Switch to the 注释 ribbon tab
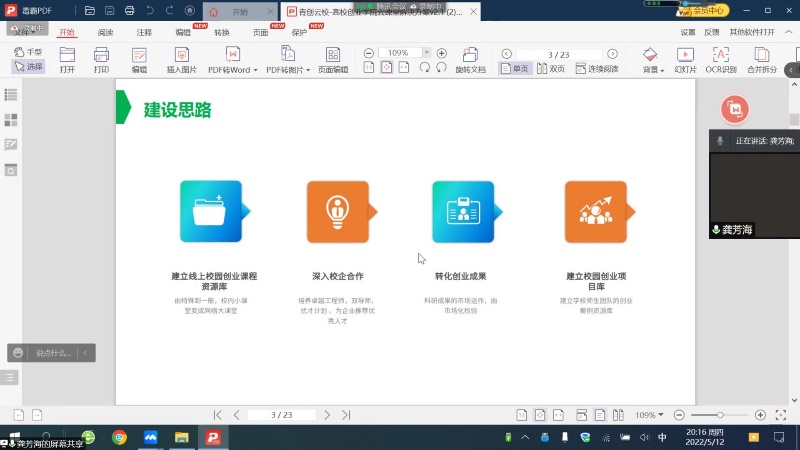 [144, 32]
